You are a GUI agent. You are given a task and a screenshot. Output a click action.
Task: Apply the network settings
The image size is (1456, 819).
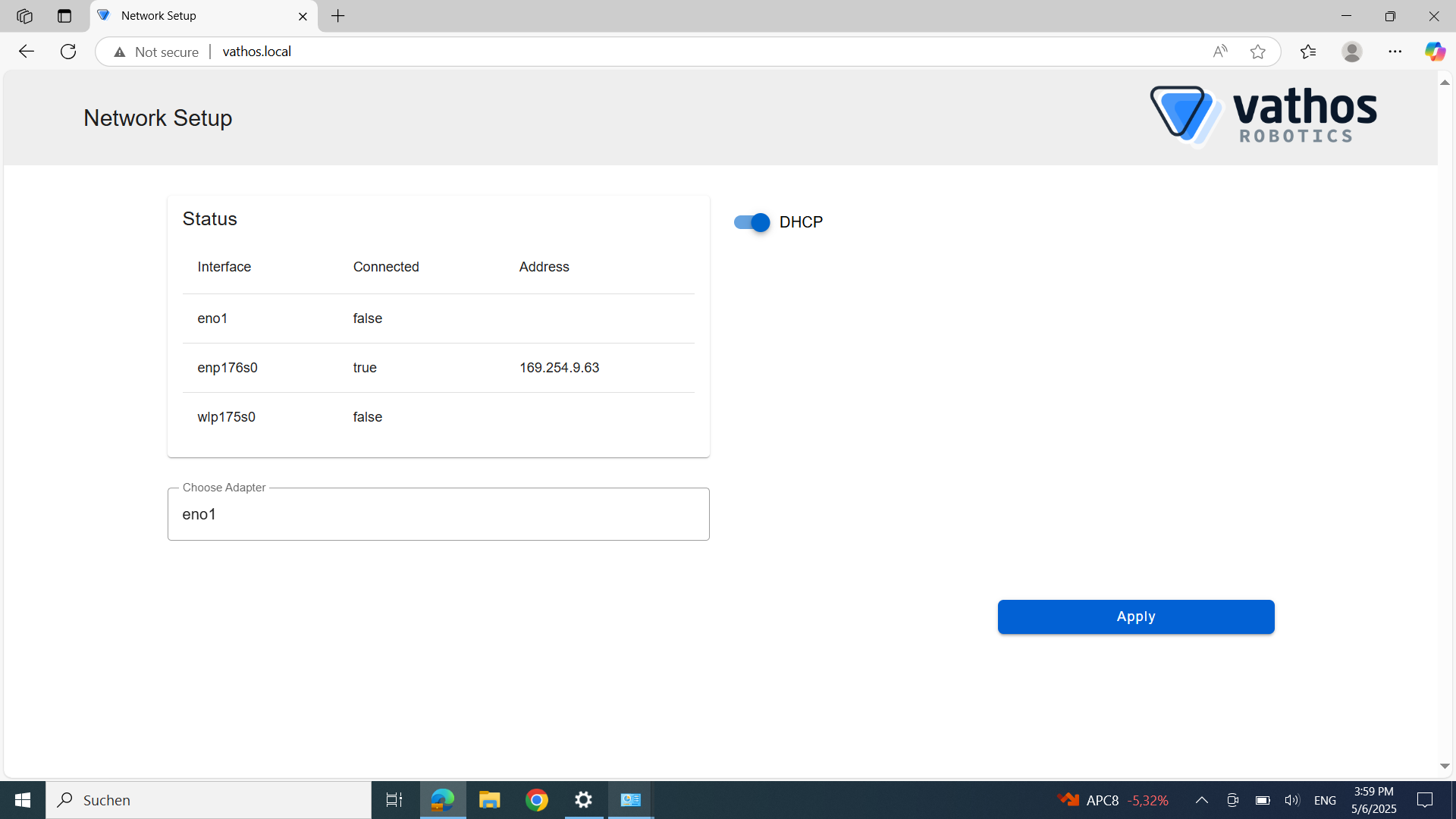point(1135,617)
